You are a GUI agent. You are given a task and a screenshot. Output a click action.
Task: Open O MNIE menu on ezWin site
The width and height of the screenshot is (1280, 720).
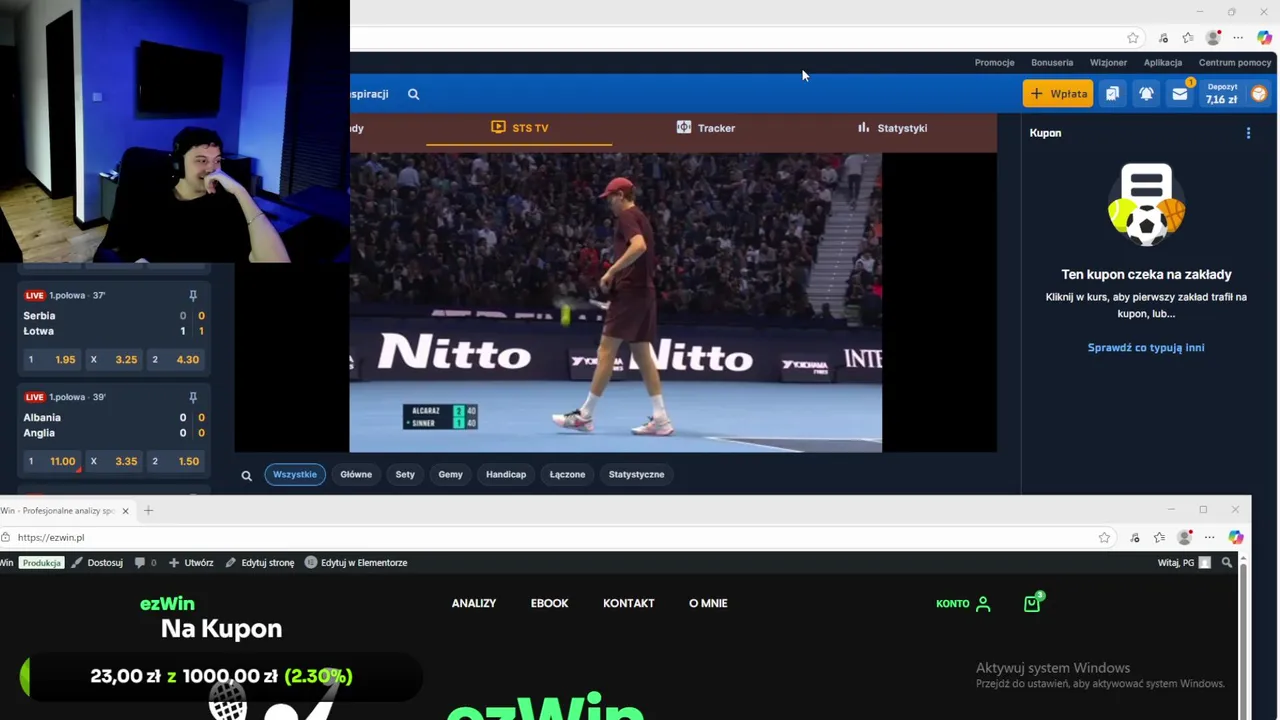[x=708, y=603]
